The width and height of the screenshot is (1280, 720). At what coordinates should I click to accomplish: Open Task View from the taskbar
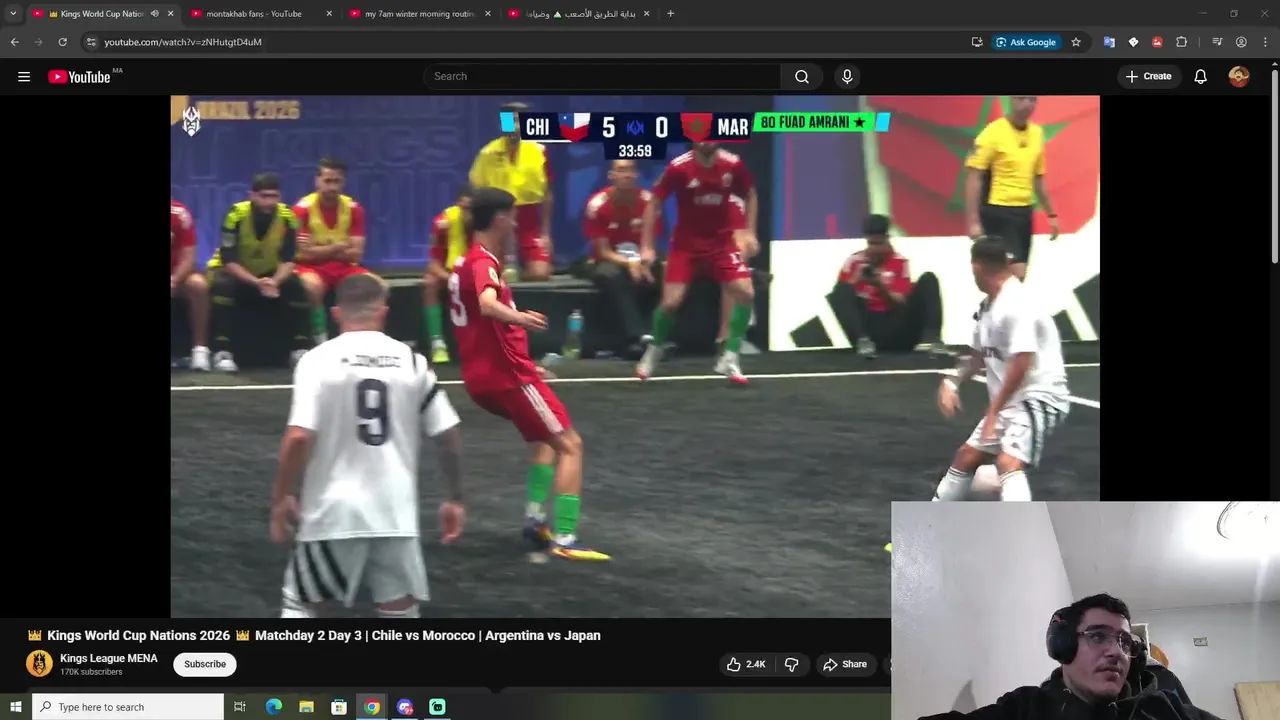pyautogui.click(x=240, y=707)
